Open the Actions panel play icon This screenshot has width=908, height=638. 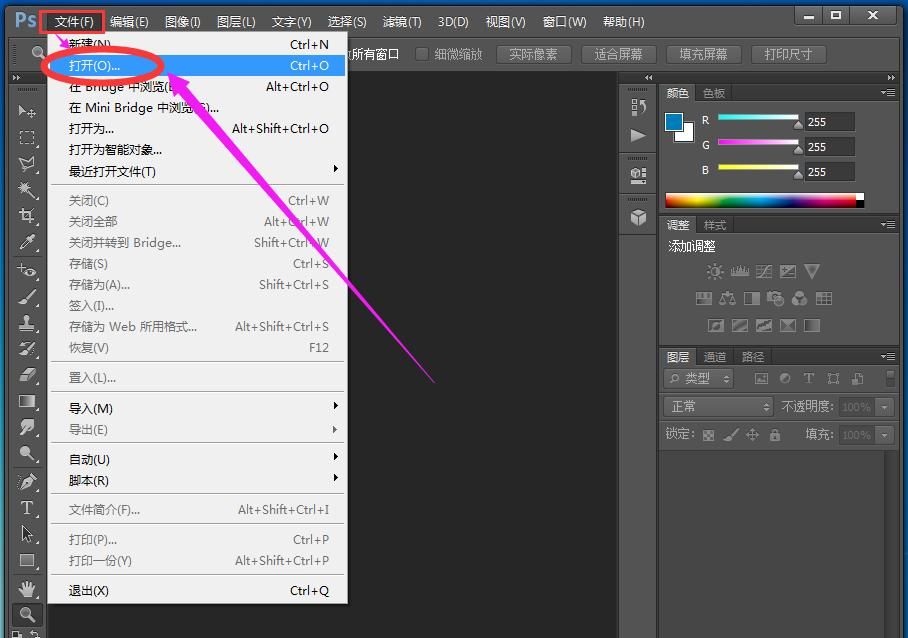coord(638,135)
